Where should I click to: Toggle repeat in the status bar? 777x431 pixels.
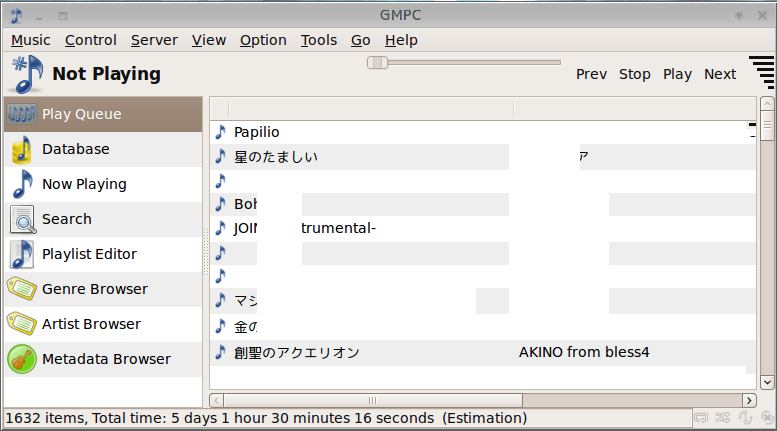coord(701,418)
